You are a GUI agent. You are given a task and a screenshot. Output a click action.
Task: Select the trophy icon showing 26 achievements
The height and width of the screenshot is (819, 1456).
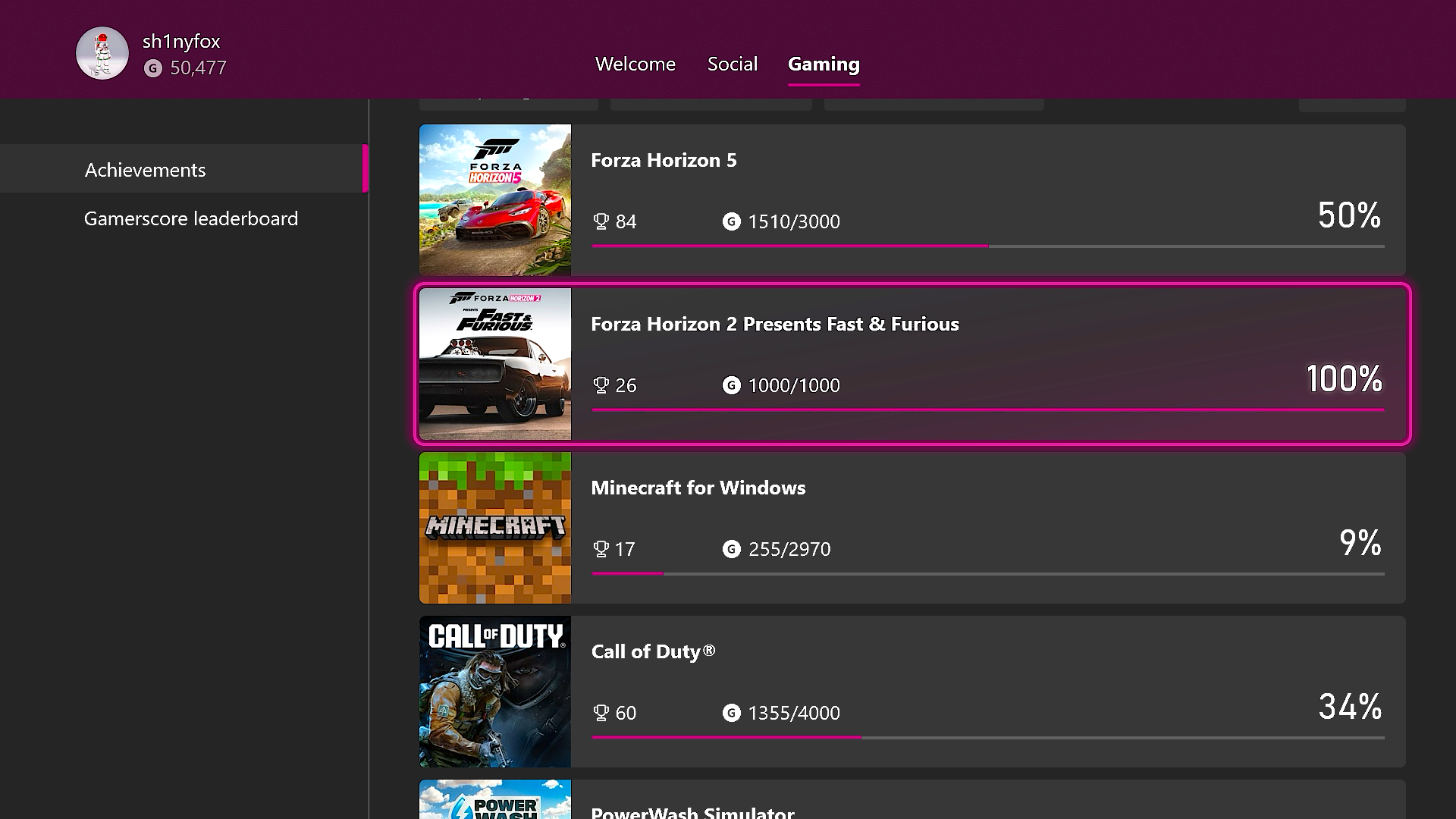(601, 384)
